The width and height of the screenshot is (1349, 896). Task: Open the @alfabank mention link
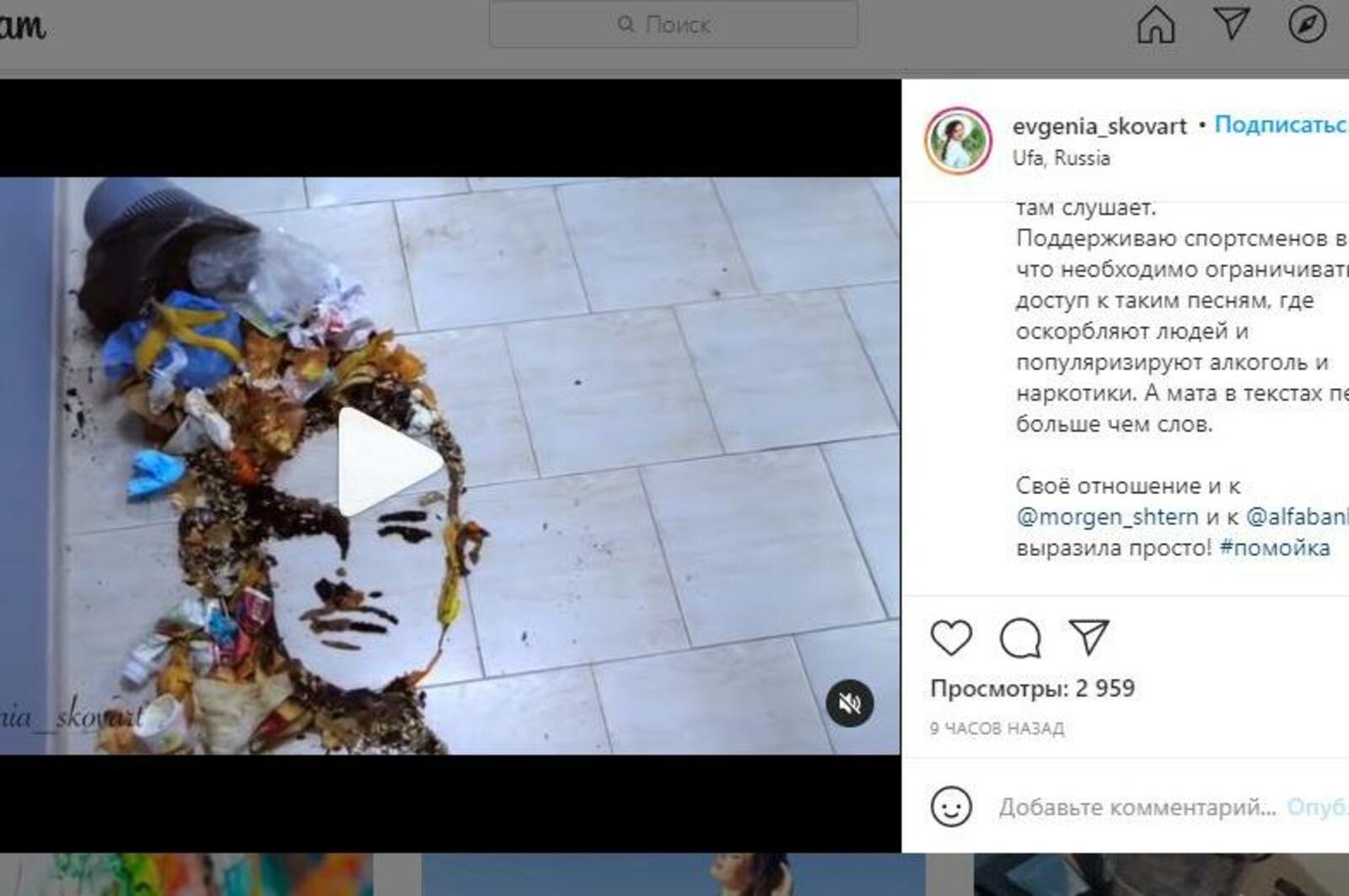(x=1297, y=517)
